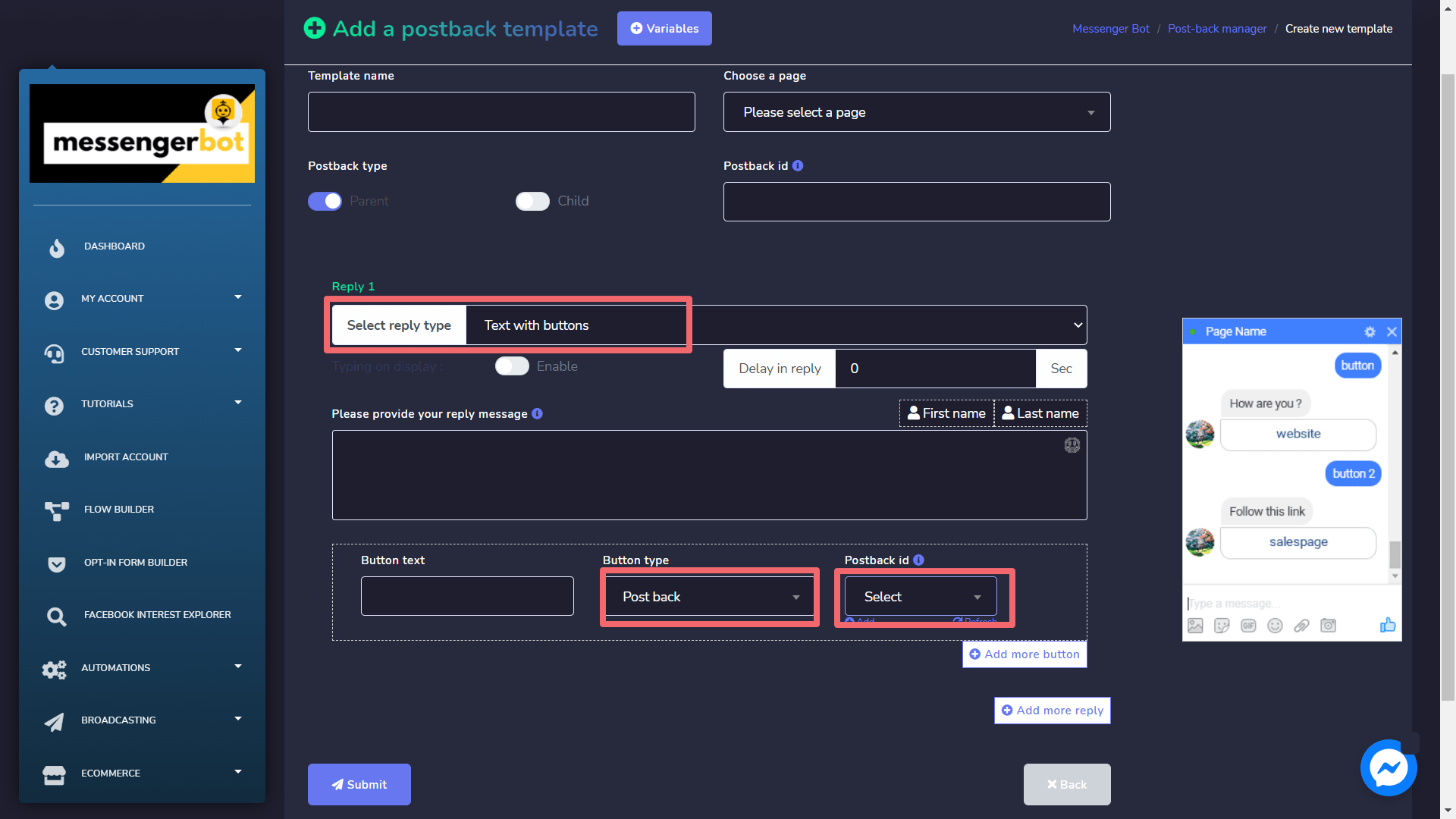
Task: Submit the postback template
Action: [359, 784]
